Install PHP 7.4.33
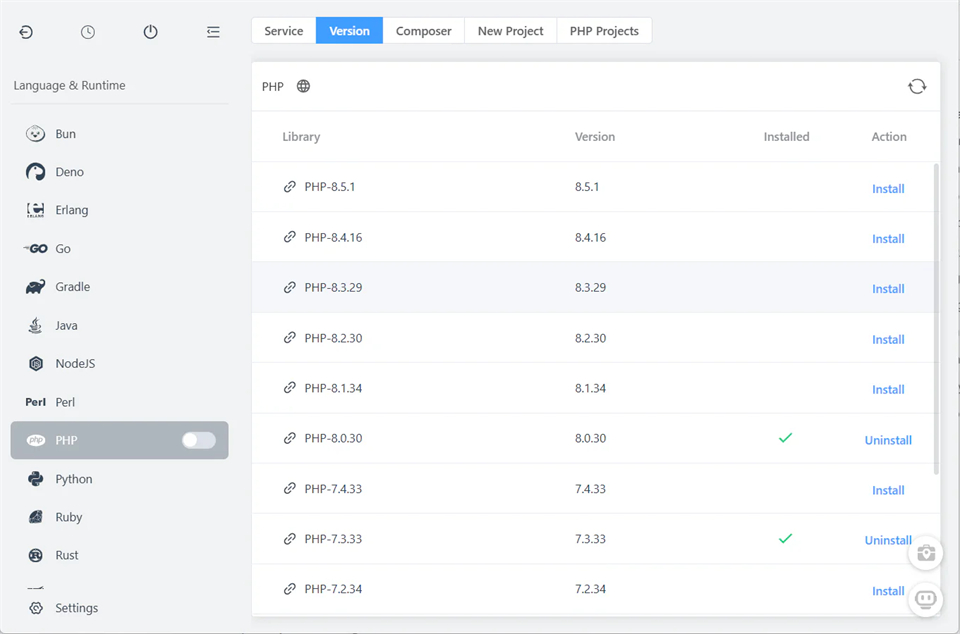The height and width of the screenshot is (634, 960). click(x=888, y=490)
